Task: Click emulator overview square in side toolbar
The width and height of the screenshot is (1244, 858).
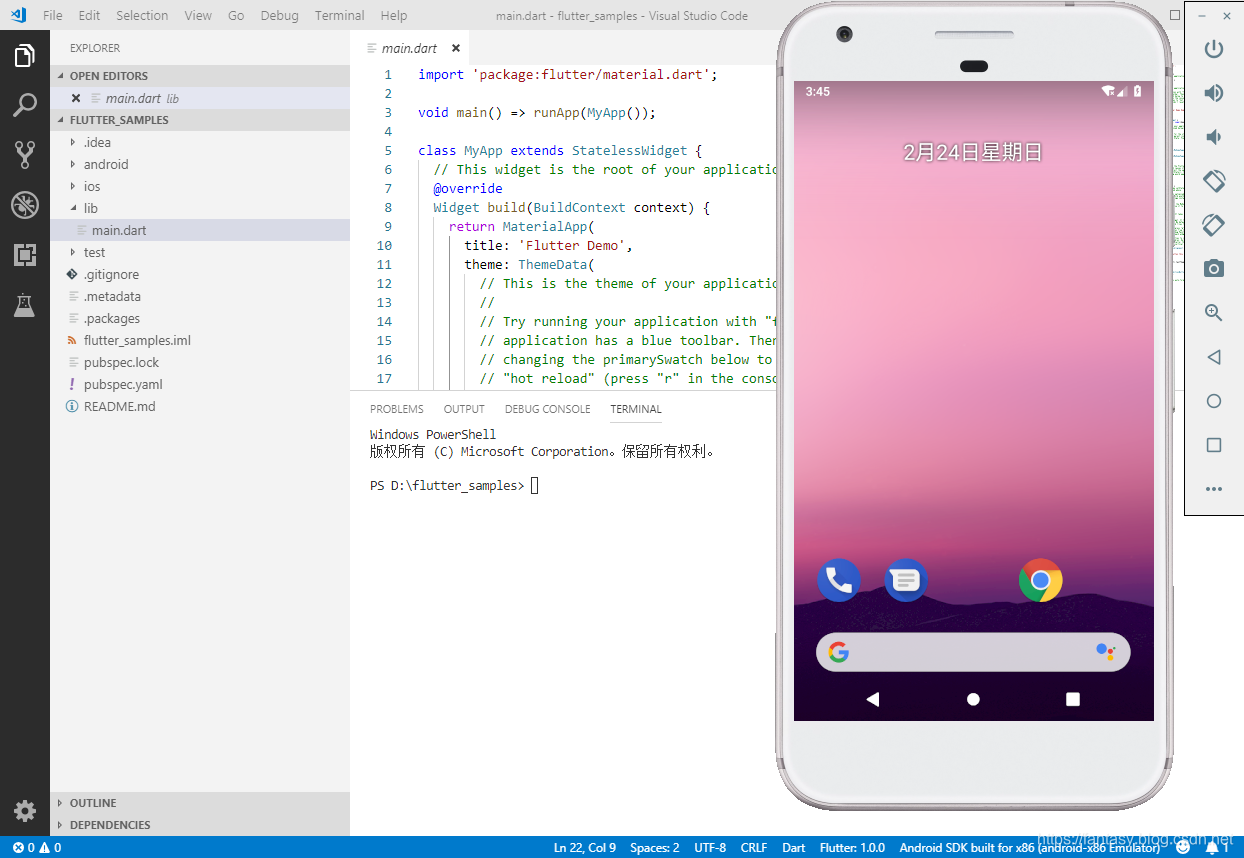Action: pyautogui.click(x=1213, y=445)
